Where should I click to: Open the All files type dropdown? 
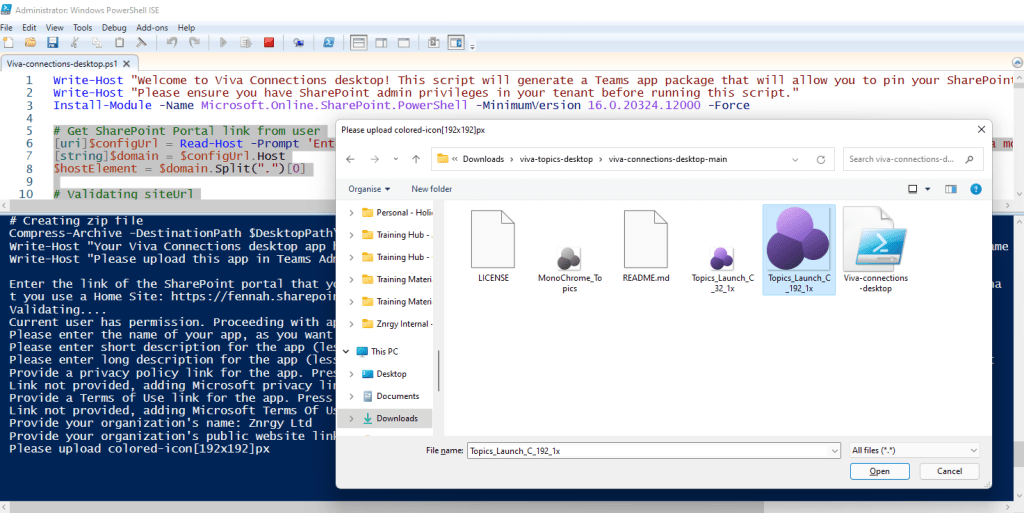click(x=912, y=451)
